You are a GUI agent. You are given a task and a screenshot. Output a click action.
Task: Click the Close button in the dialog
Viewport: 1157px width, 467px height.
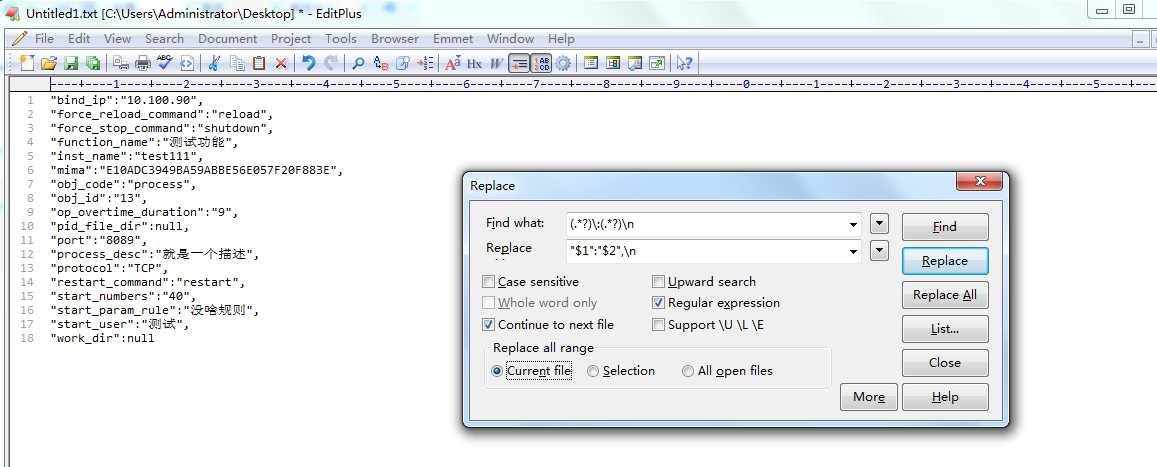point(944,362)
